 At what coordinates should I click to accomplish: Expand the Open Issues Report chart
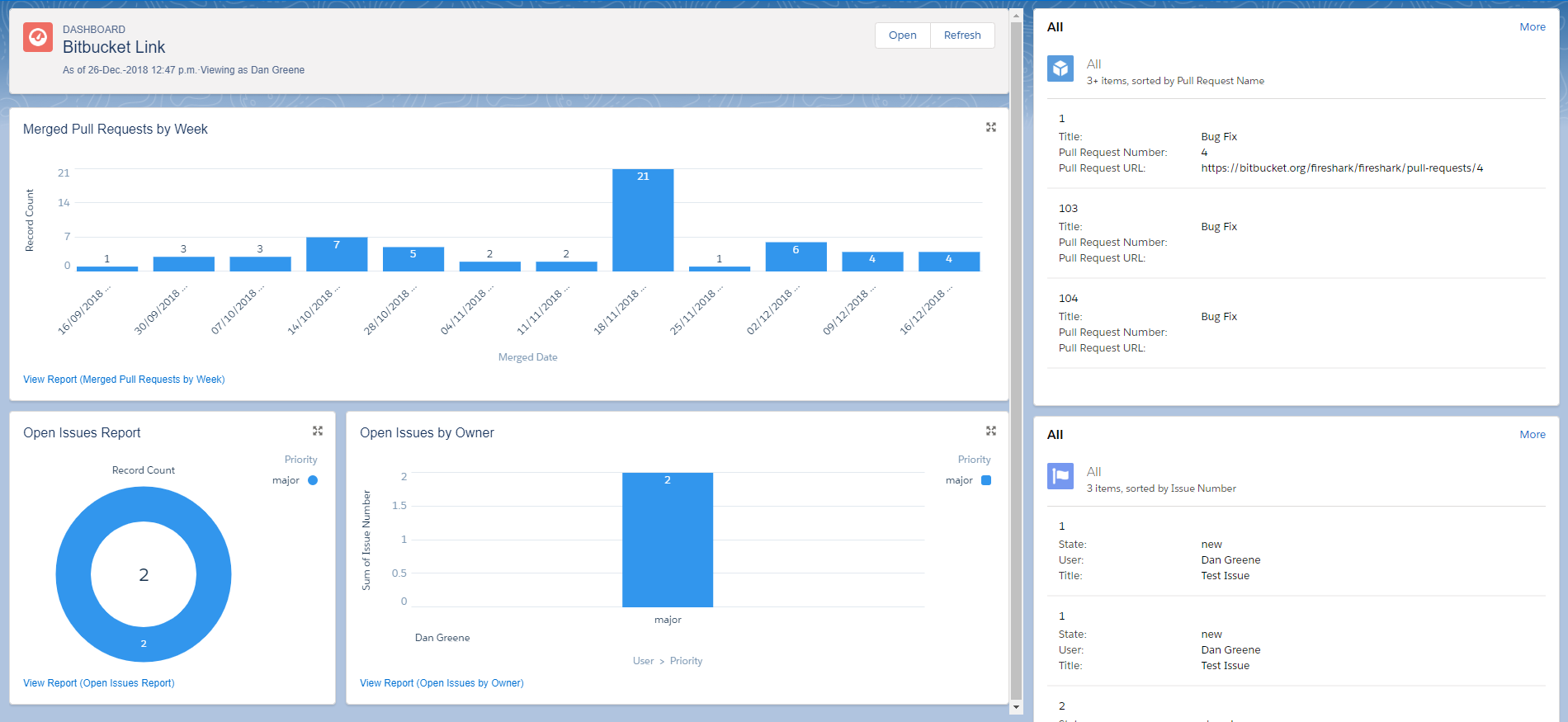coord(318,431)
